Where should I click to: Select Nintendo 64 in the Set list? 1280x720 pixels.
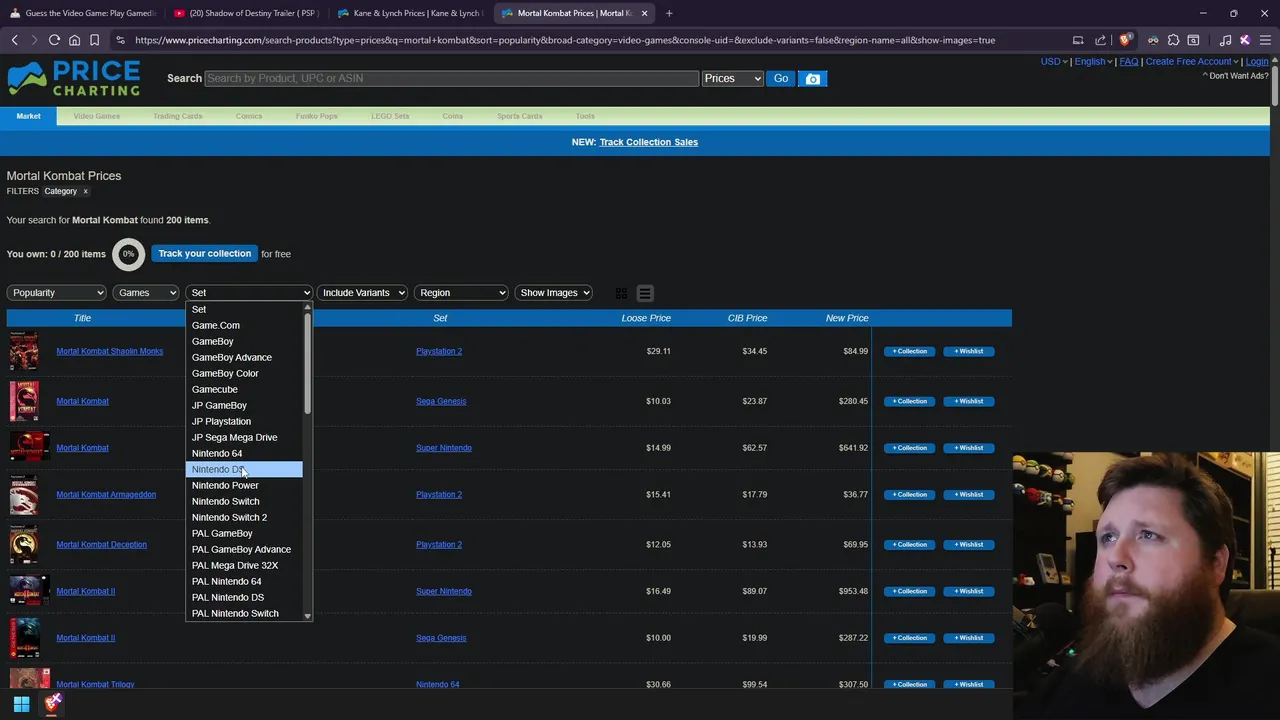[244, 453]
